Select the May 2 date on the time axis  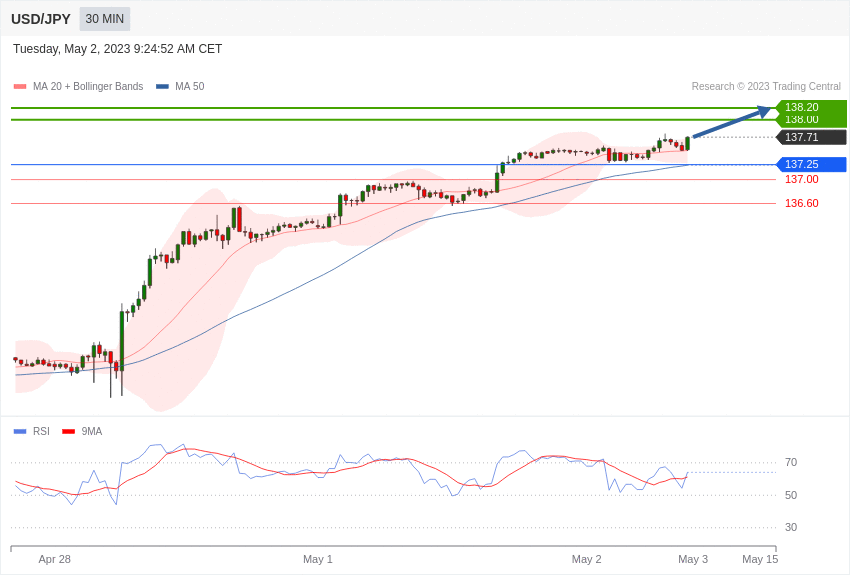[x=587, y=559]
